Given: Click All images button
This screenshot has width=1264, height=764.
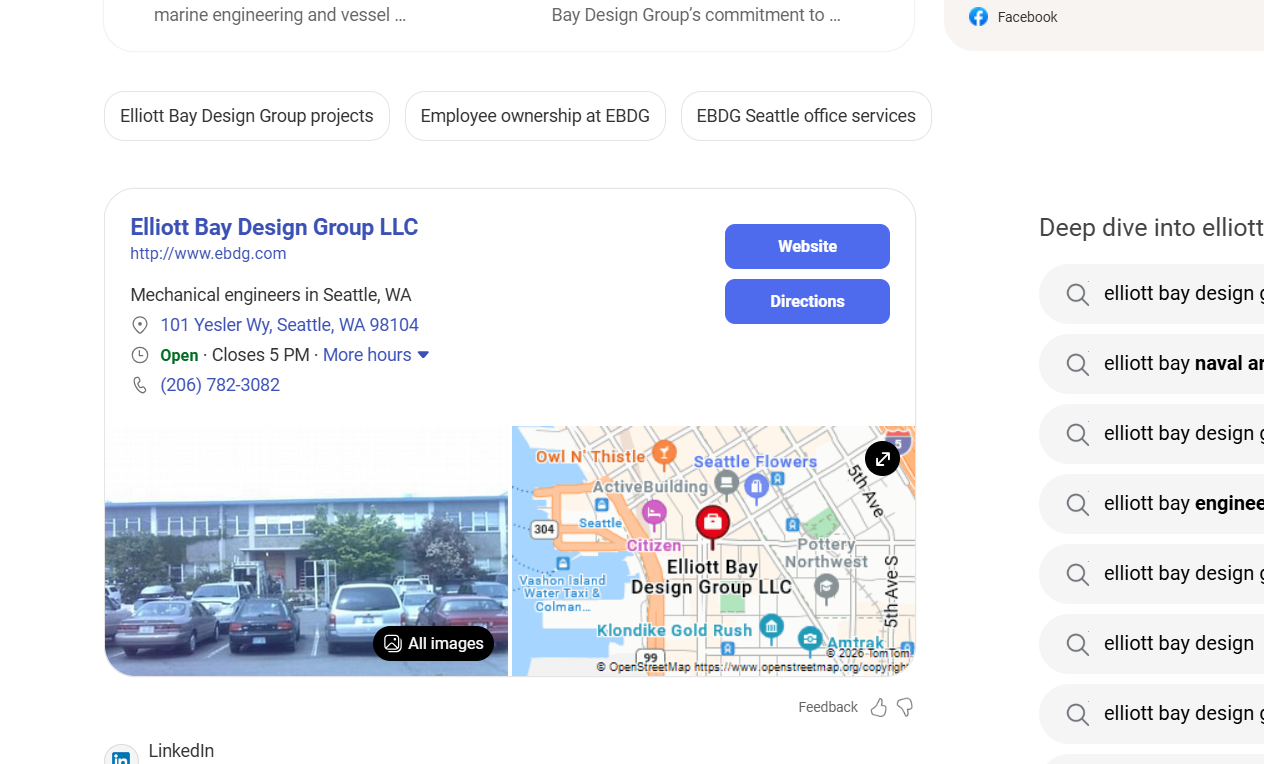Looking at the screenshot, I should point(433,643).
